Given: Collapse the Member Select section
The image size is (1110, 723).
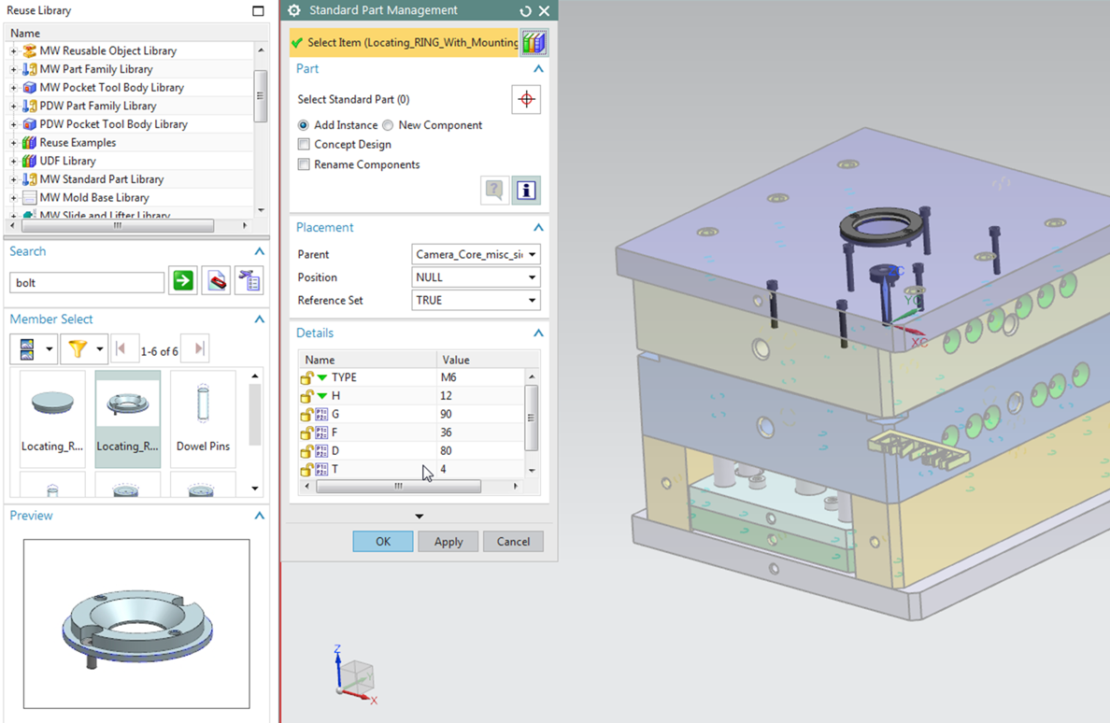Looking at the screenshot, I should (258, 318).
